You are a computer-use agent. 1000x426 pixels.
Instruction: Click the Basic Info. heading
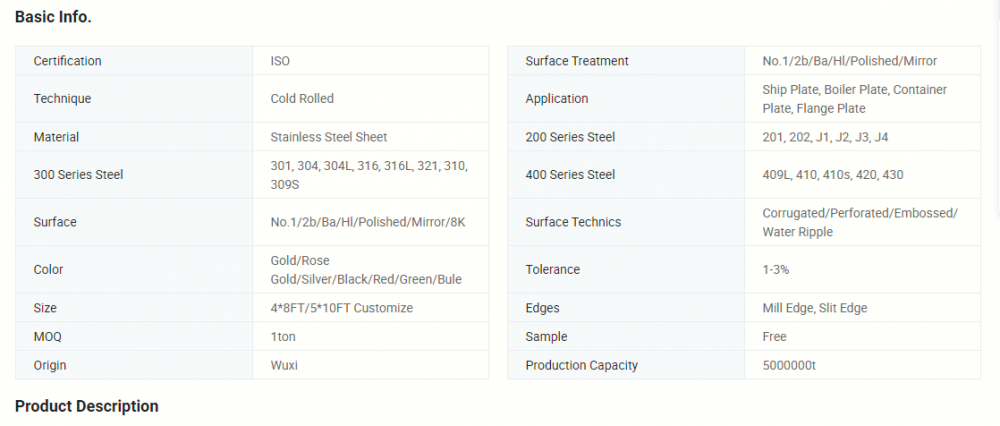coord(53,17)
